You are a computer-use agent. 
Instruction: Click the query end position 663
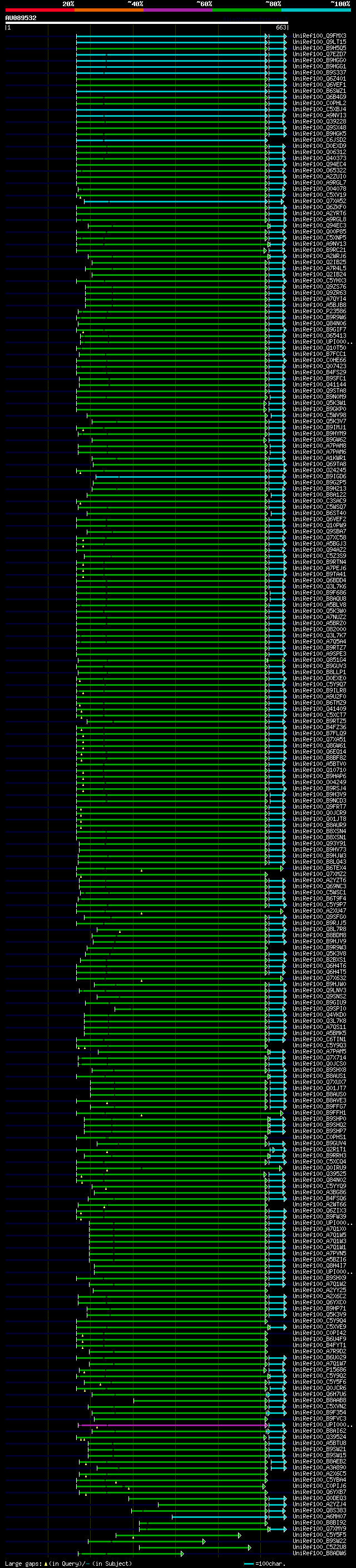point(280,27)
